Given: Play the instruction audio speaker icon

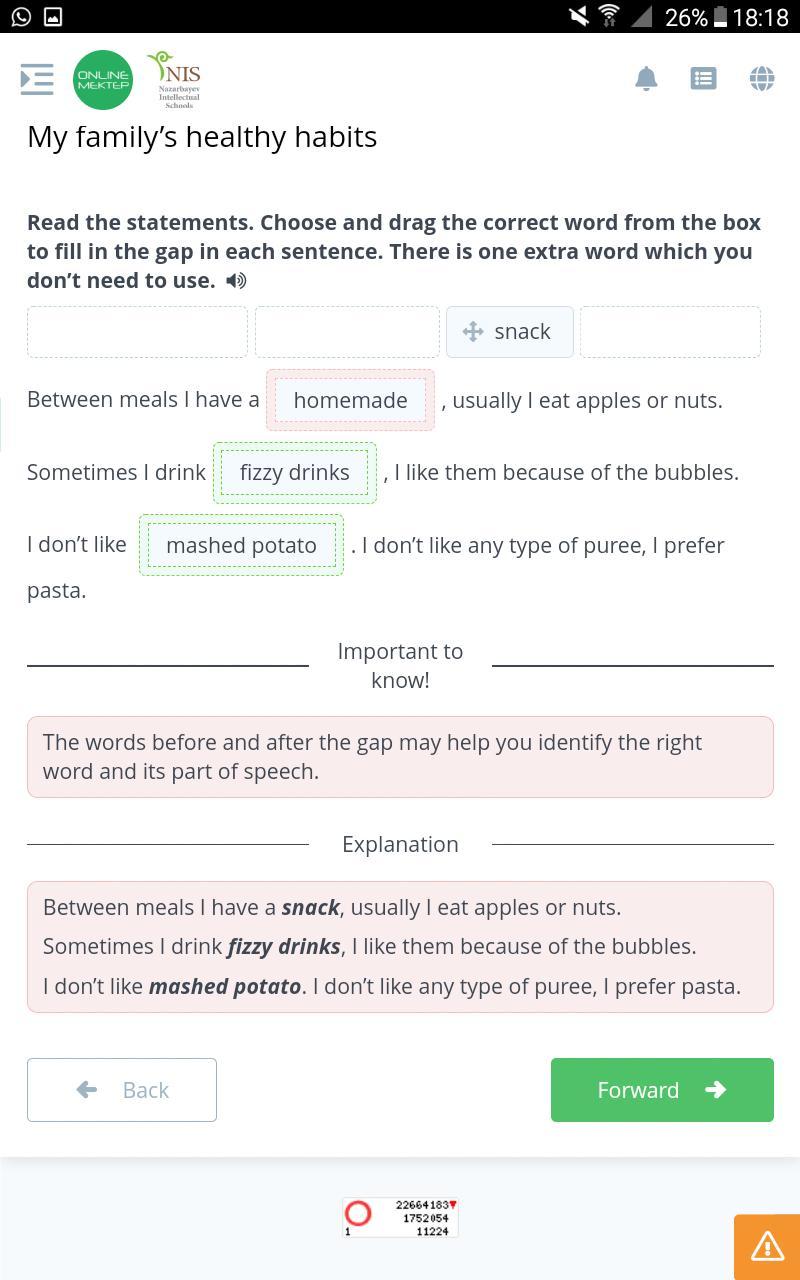Looking at the screenshot, I should [x=236, y=281].
